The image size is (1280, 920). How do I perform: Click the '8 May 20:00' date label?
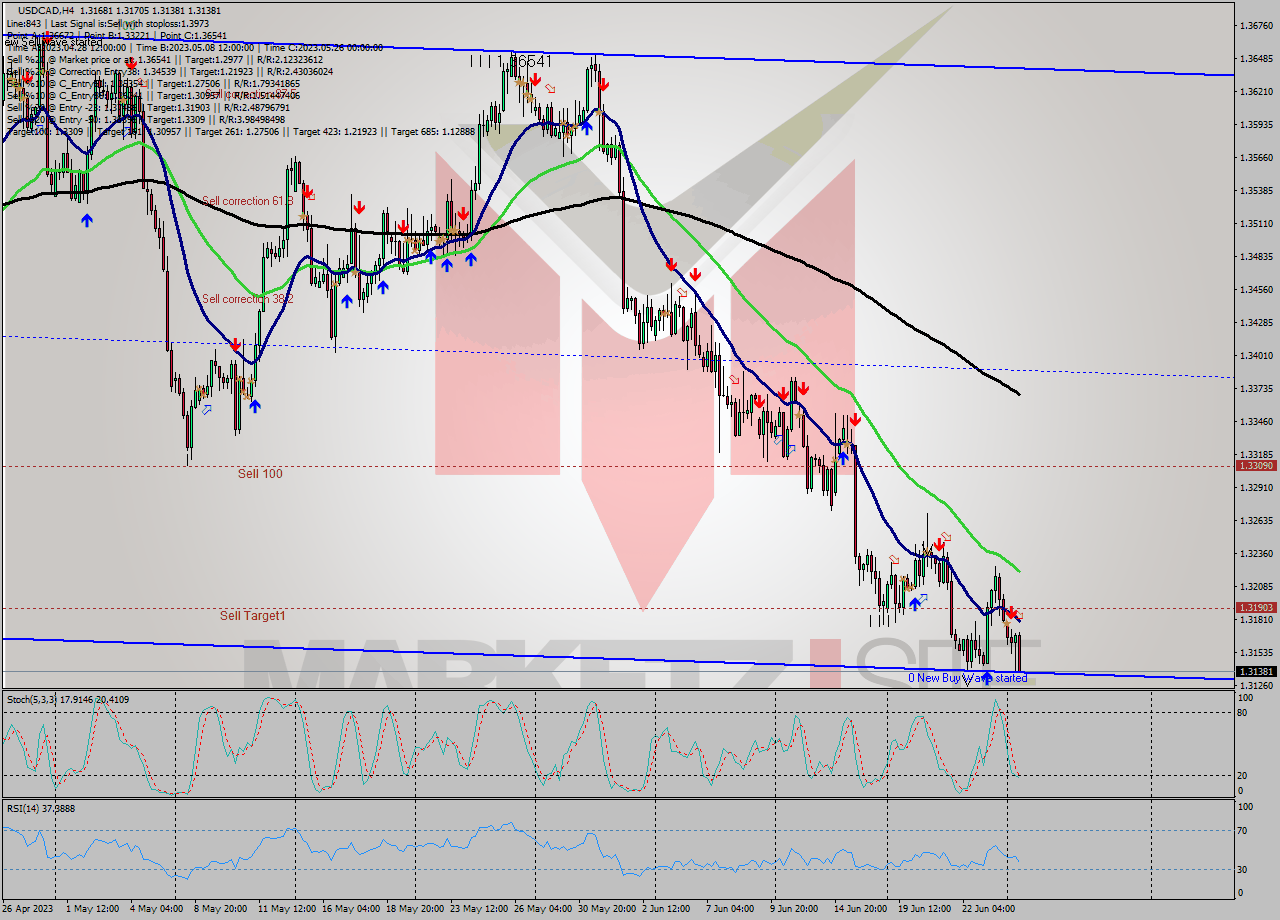pos(221,909)
